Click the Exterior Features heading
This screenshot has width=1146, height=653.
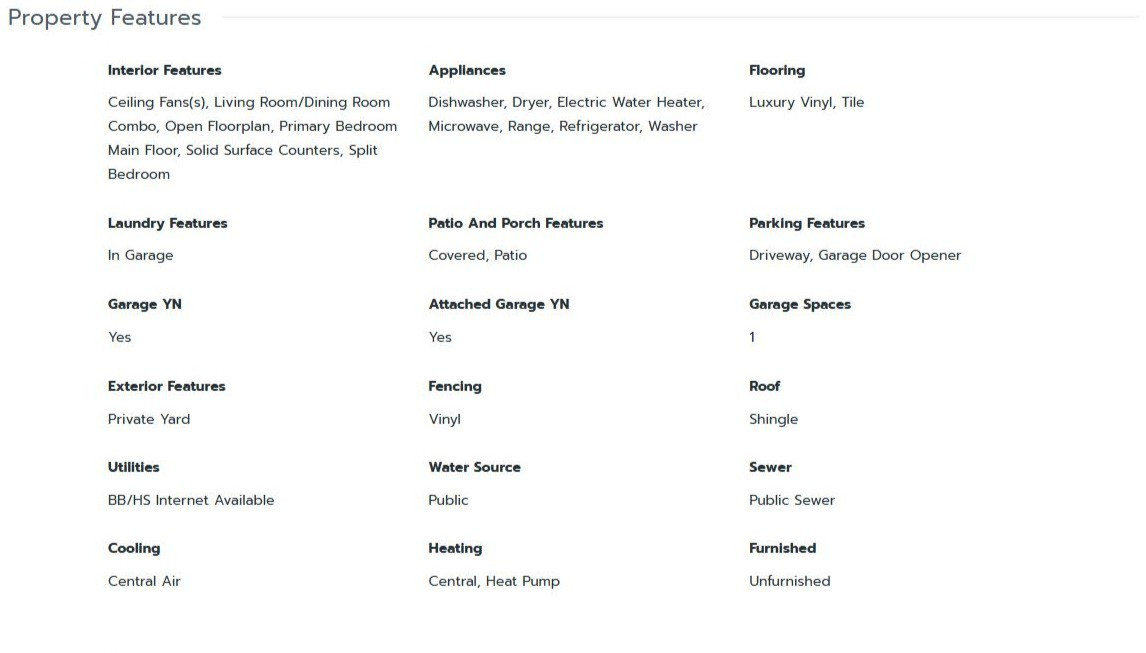click(167, 386)
